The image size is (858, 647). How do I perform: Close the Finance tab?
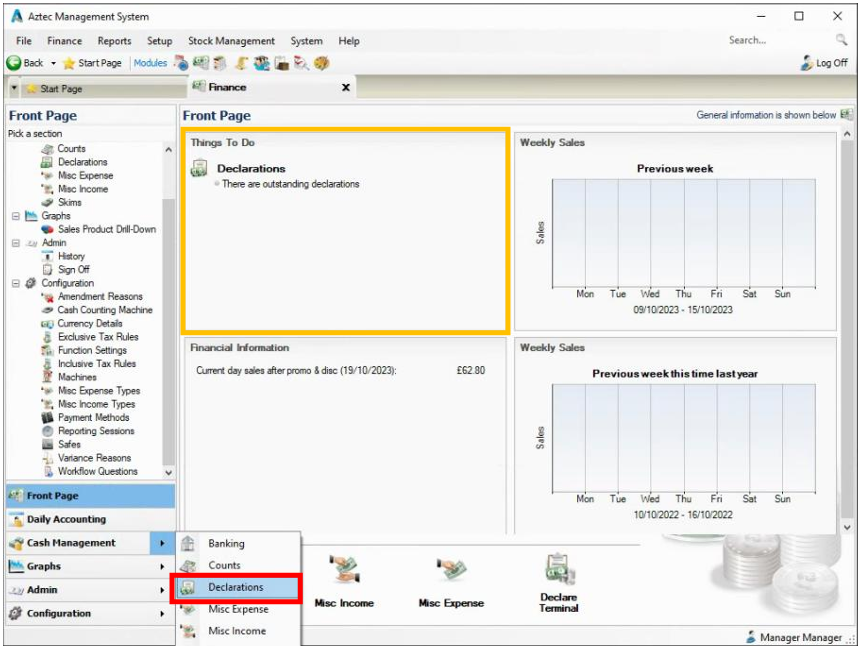coord(346,88)
